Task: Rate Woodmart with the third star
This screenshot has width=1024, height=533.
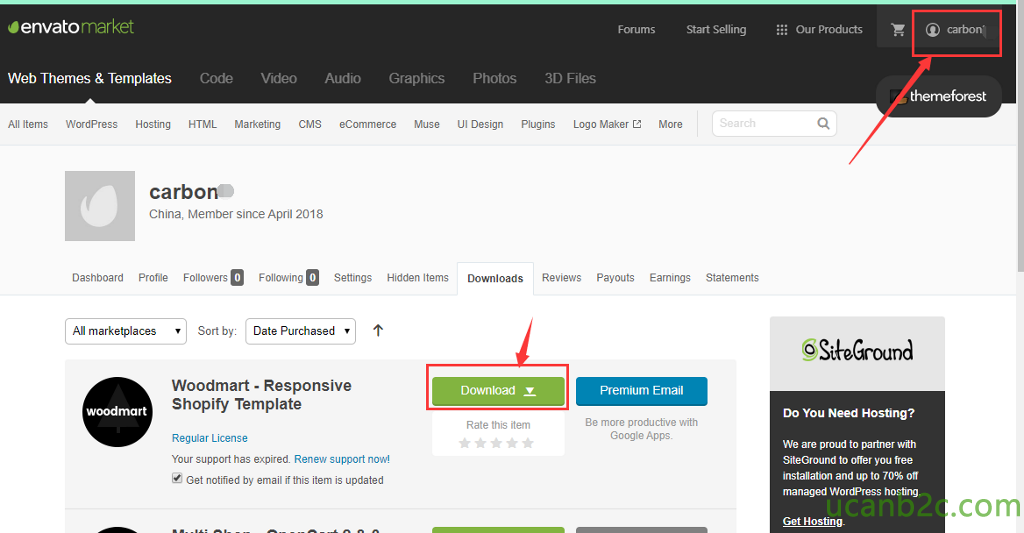Action: coord(496,444)
